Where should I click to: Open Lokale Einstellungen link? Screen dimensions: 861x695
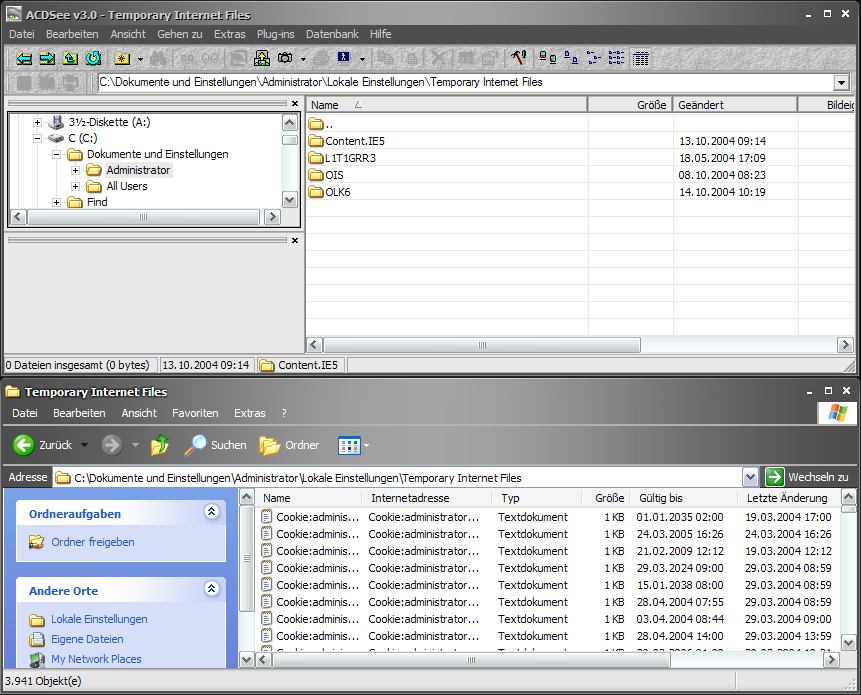coord(99,619)
